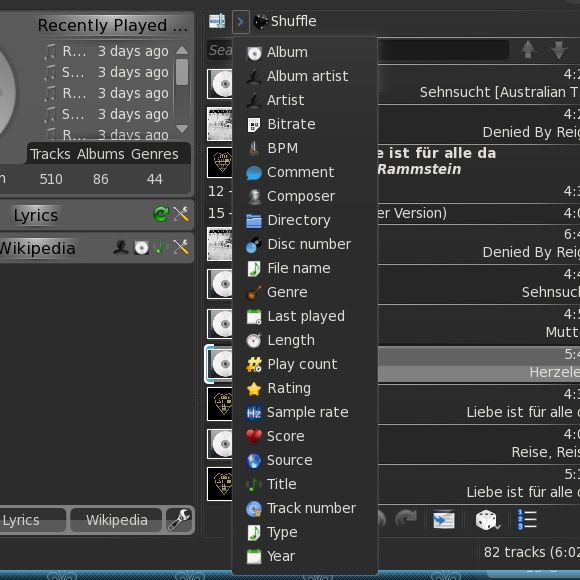The width and height of the screenshot is (580, 580).
Task: Select Album in sort menu
Action: (305, 53)
